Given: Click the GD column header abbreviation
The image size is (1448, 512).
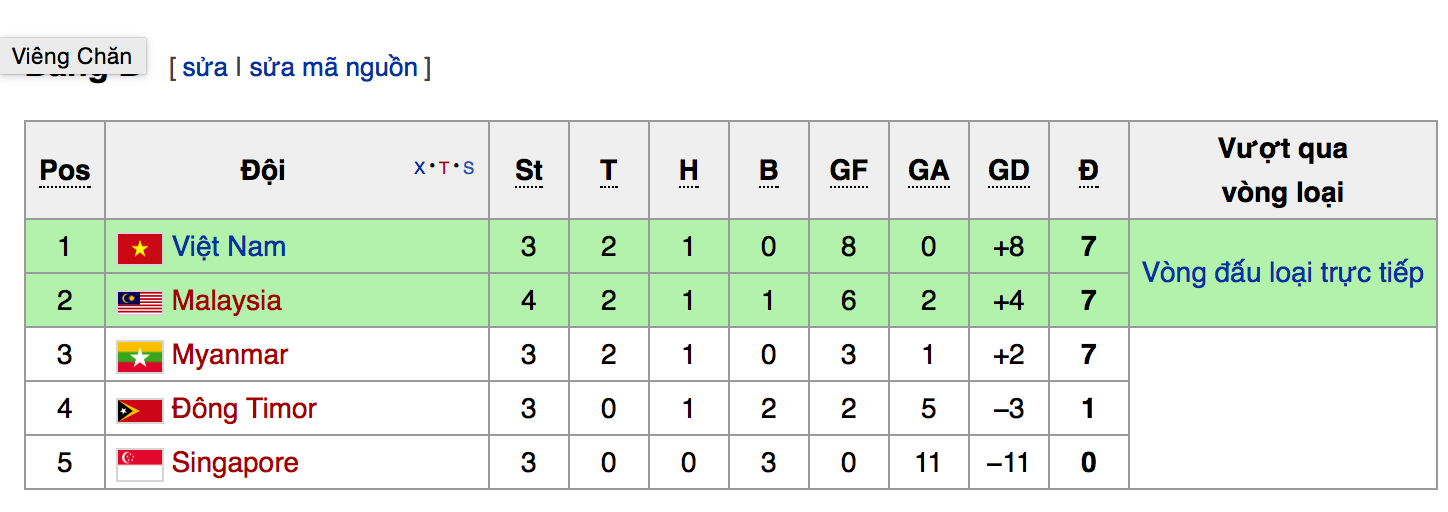Looking at the screenshot, I should 1008,171.
